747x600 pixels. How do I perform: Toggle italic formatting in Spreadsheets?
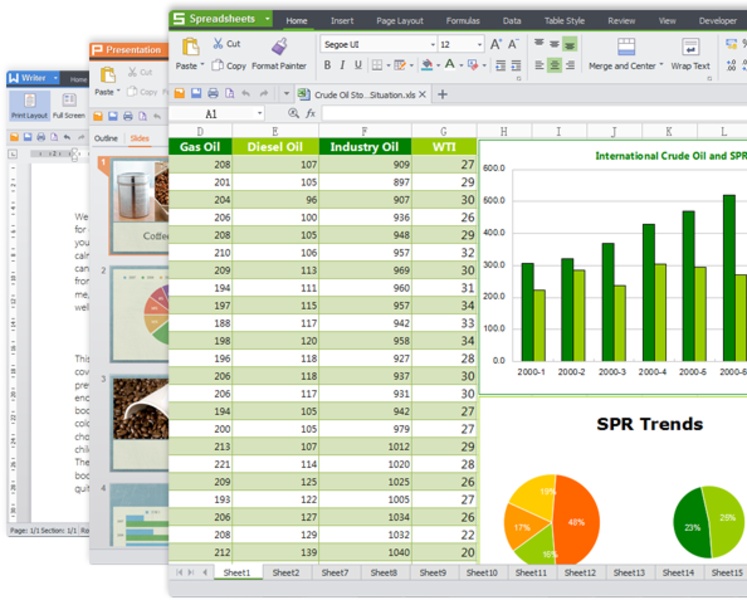coord(343,65)
